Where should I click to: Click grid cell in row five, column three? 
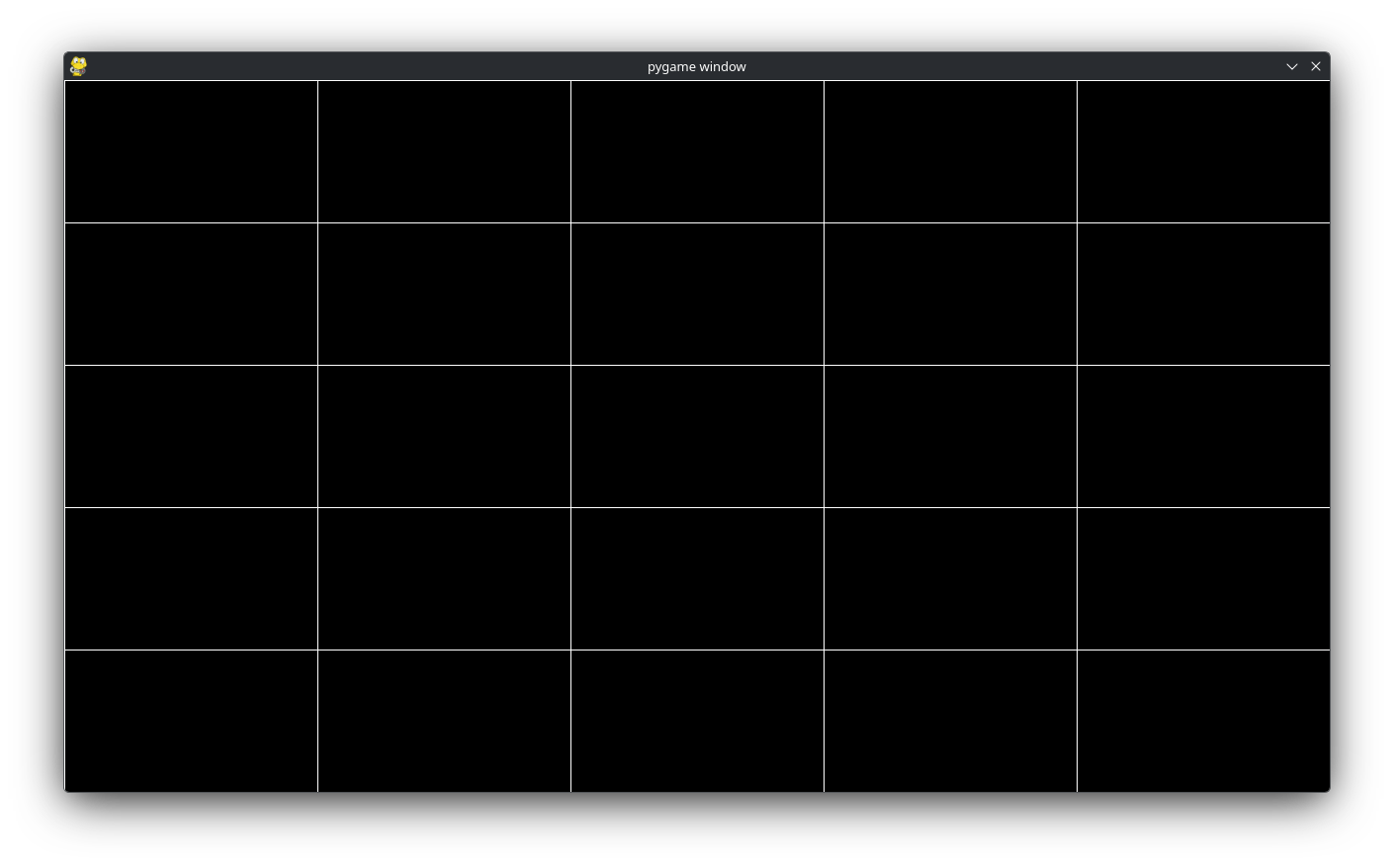coord(697,721)
